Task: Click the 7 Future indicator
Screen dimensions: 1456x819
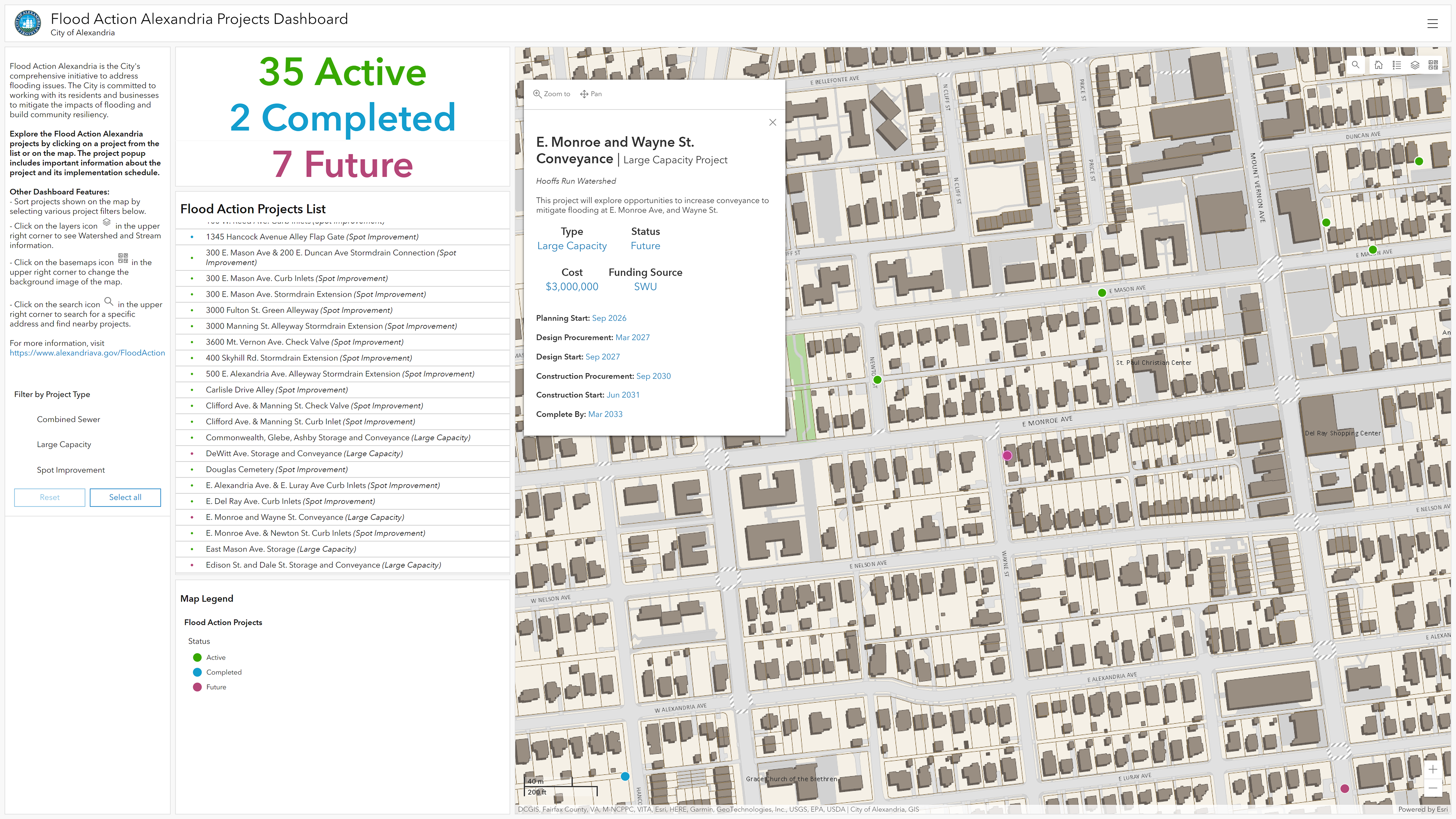Action: 342,164
